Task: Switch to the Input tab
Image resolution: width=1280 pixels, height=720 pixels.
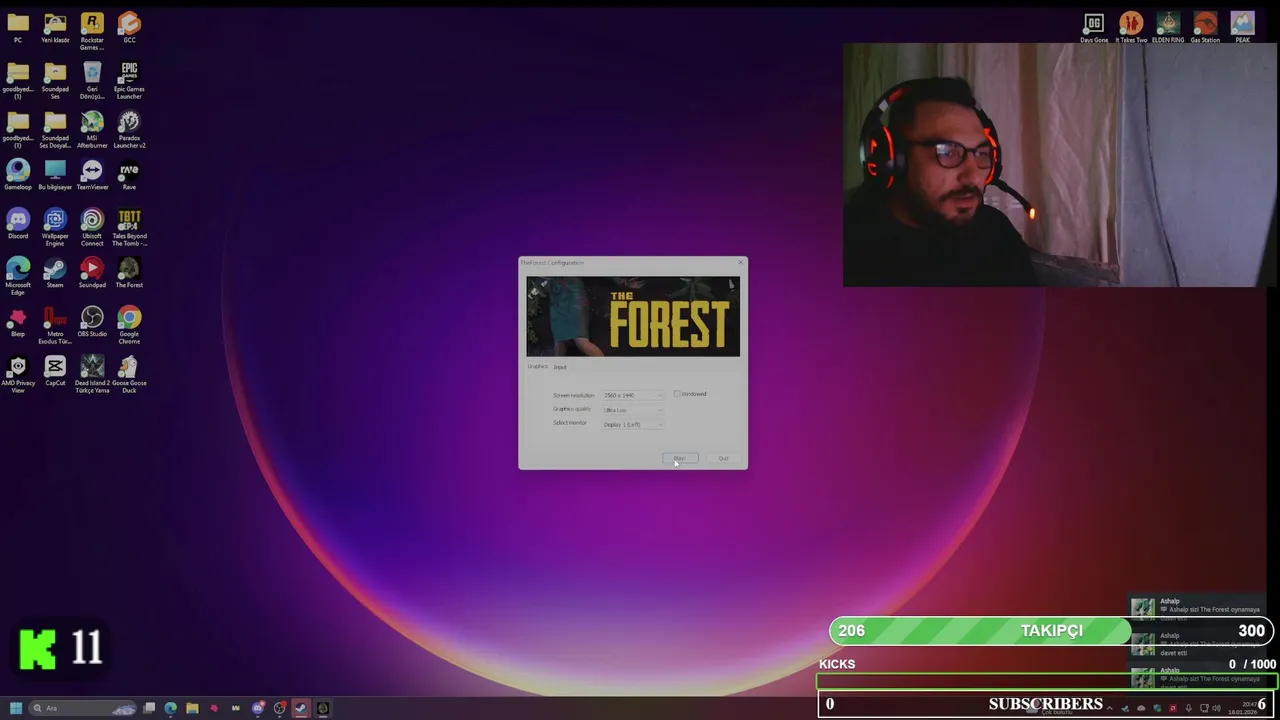Action: point(560,367)
